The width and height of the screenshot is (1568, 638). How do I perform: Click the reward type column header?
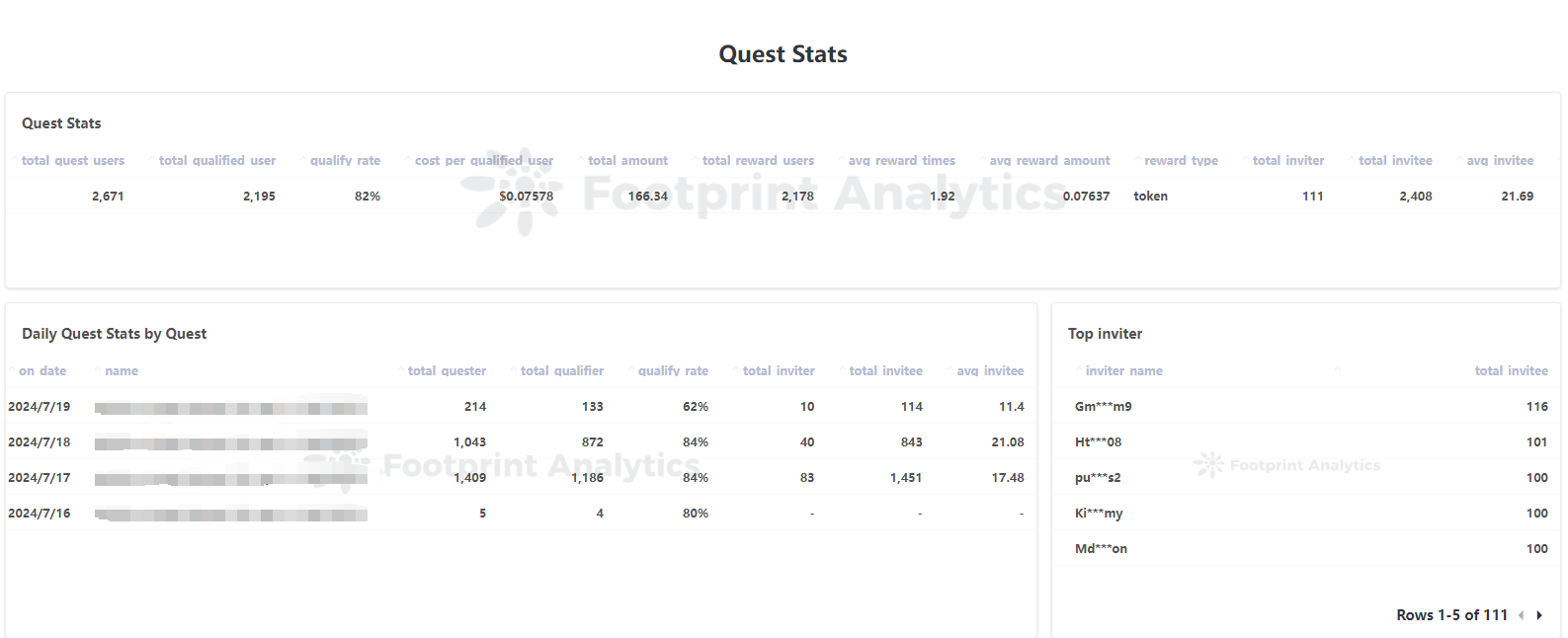coord(1181,160)
